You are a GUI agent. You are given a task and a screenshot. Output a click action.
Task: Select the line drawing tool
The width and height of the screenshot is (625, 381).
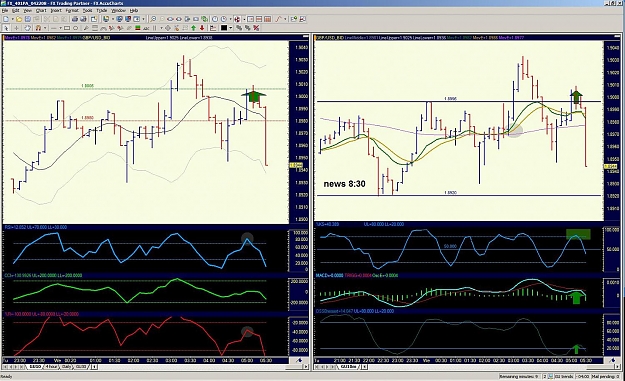tap(53, 28)
